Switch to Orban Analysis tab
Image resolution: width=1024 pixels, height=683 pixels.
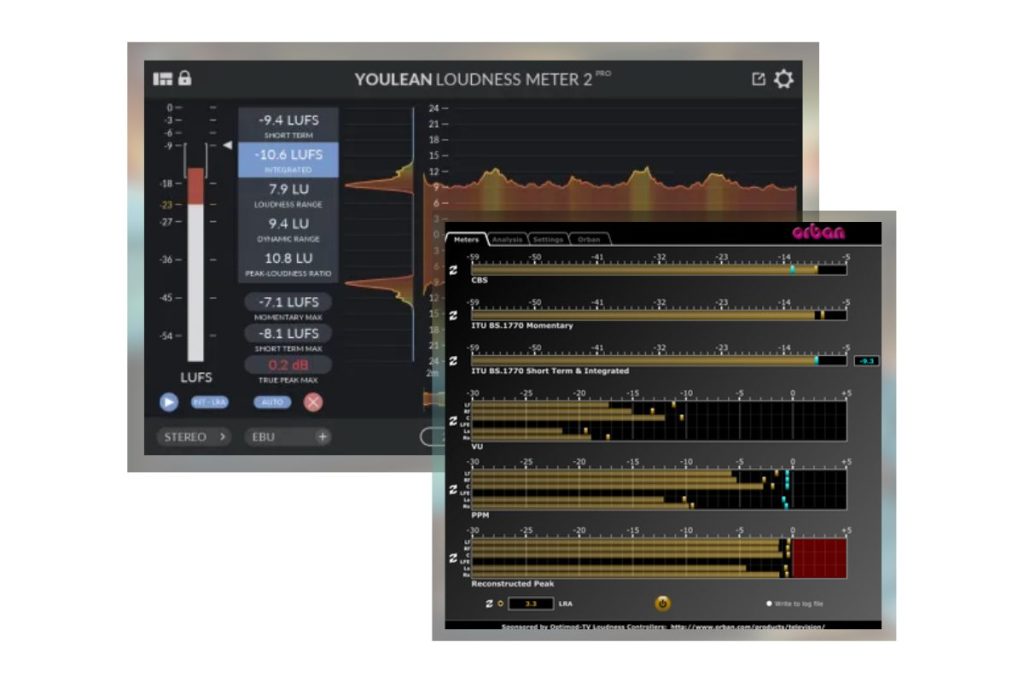click(507, 239)
